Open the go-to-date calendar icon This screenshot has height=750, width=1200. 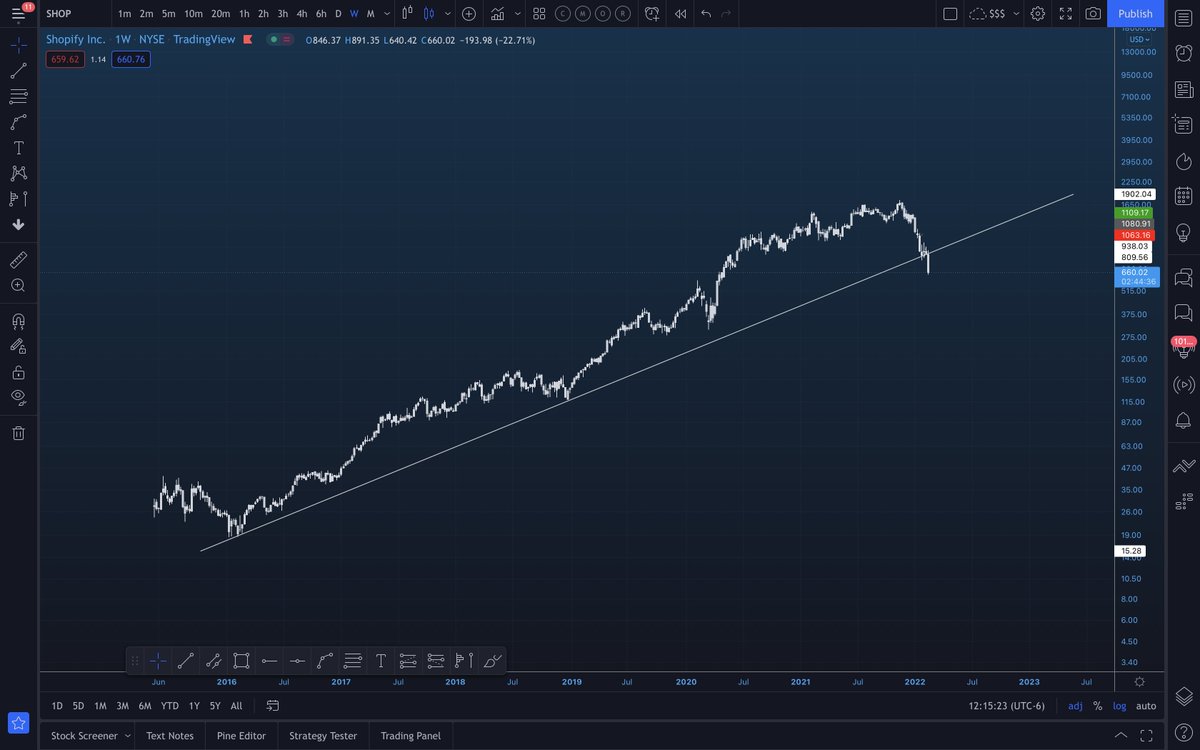tap(273, 705)
